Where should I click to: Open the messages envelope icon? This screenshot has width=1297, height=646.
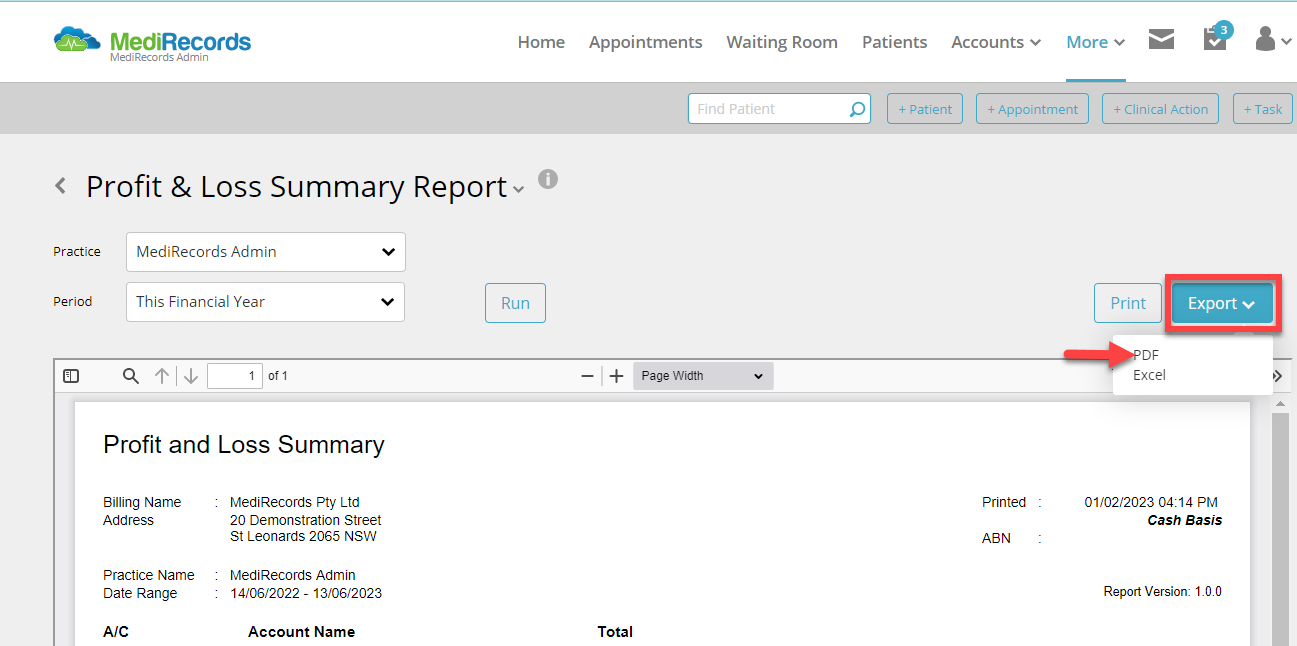[x=1161, y=39]
